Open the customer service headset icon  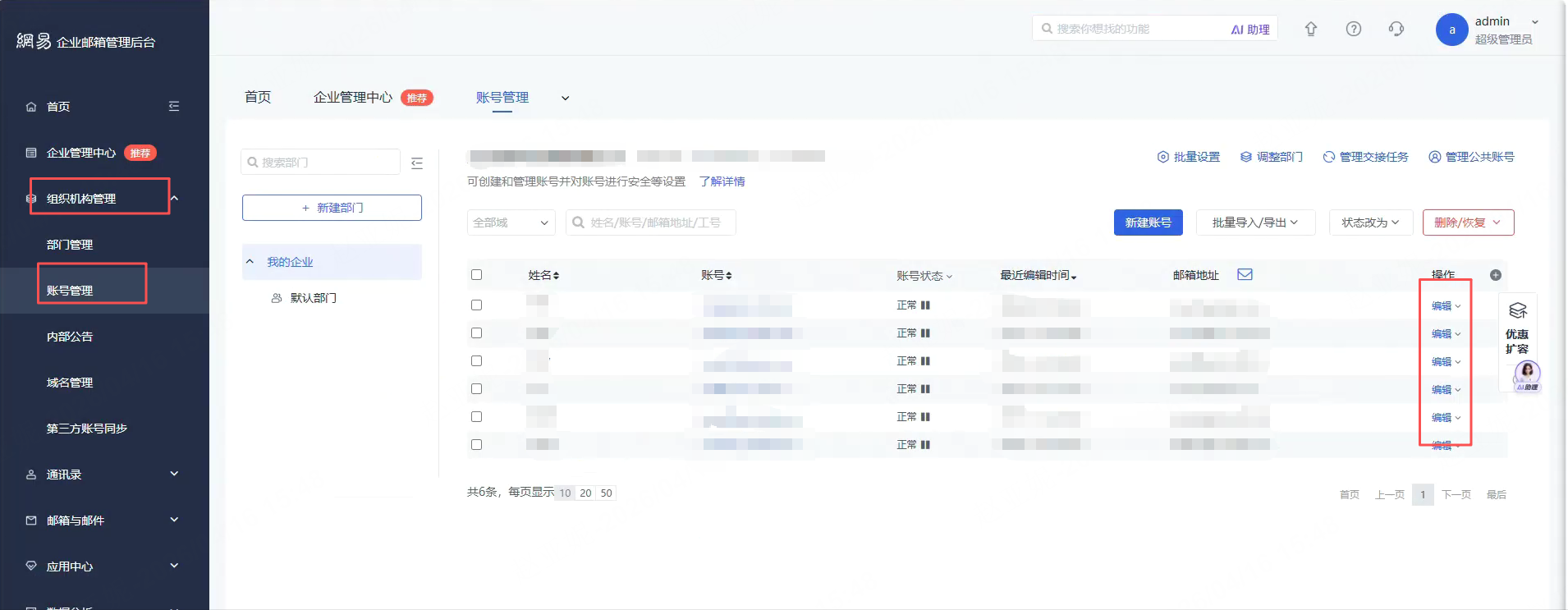[1396, 29]
